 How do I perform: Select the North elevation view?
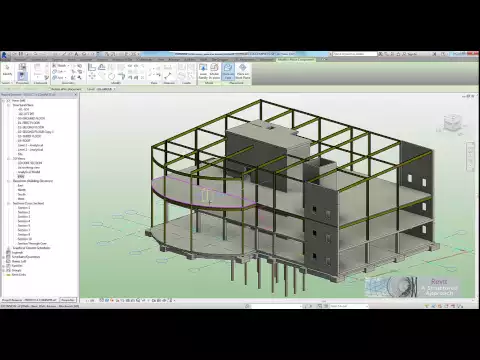pyautogui.click(x=21, y=190)
